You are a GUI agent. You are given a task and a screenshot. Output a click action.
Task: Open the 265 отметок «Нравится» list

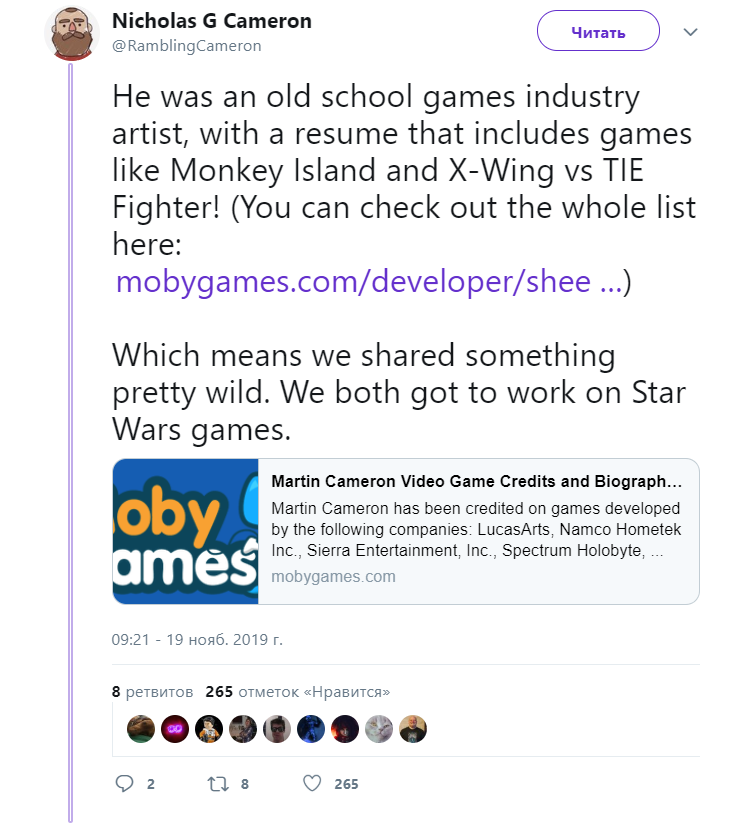pos(297,691)
